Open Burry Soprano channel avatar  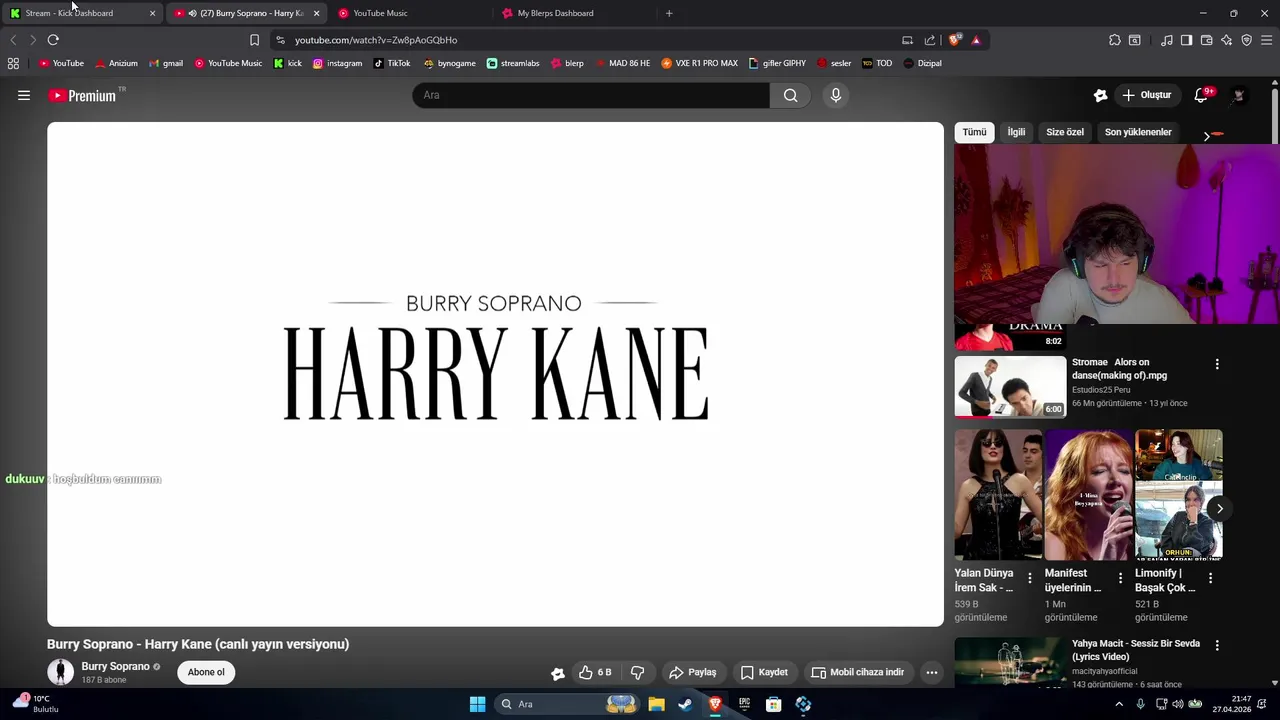point(60,672)
